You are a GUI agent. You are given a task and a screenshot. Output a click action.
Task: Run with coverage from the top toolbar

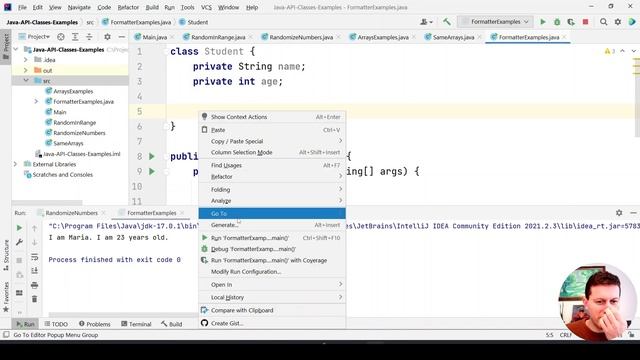tap(571, 22)
